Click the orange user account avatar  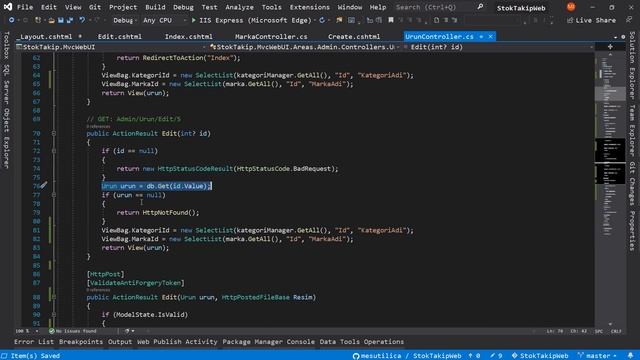(571, 7)
